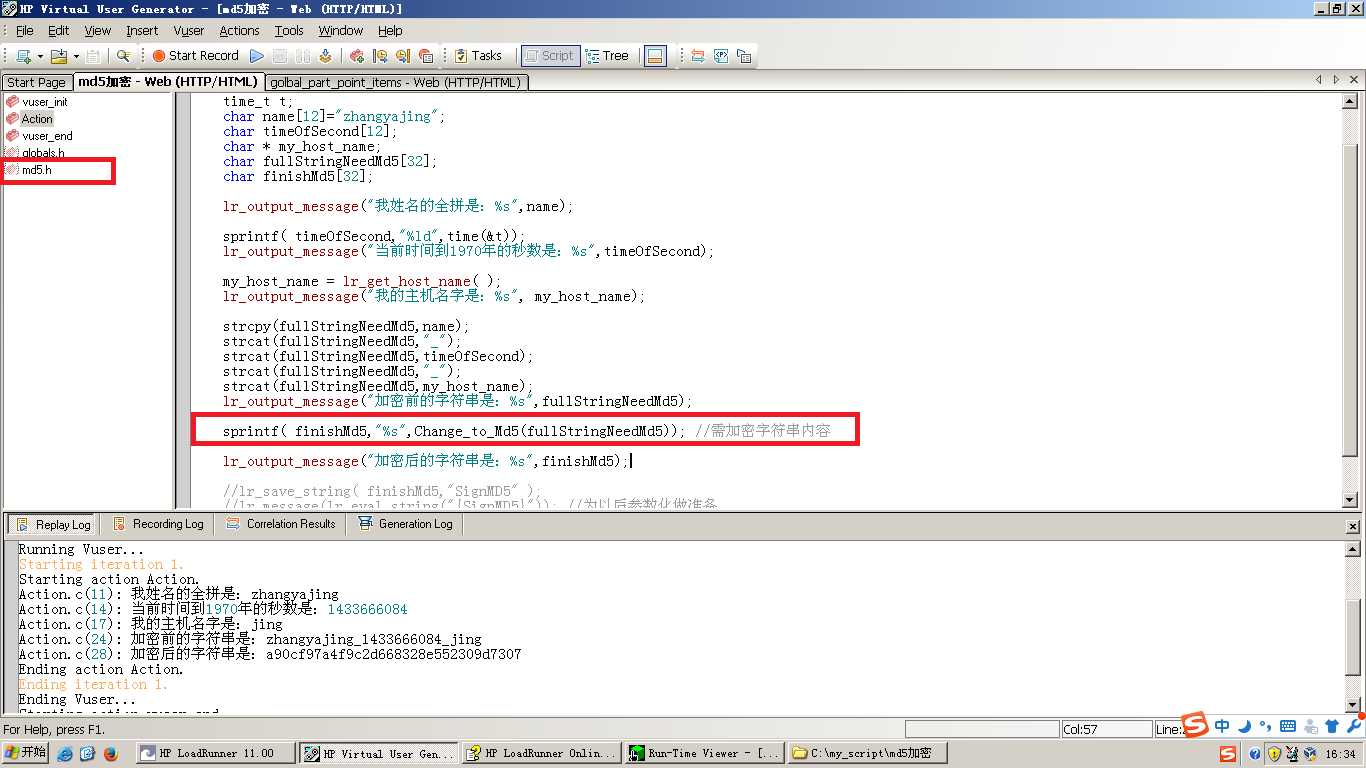Click the orange arrows toolbar icon

tap(697, 56)
